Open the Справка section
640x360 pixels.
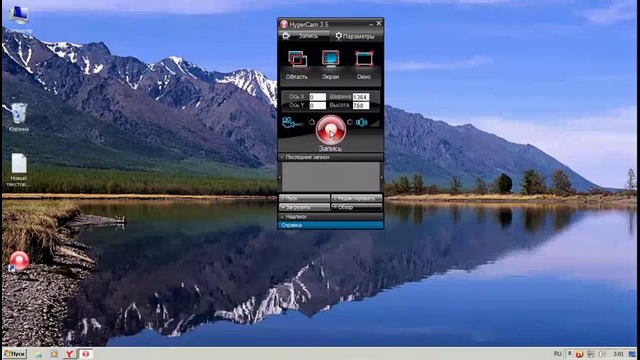(x=330, y=225)
